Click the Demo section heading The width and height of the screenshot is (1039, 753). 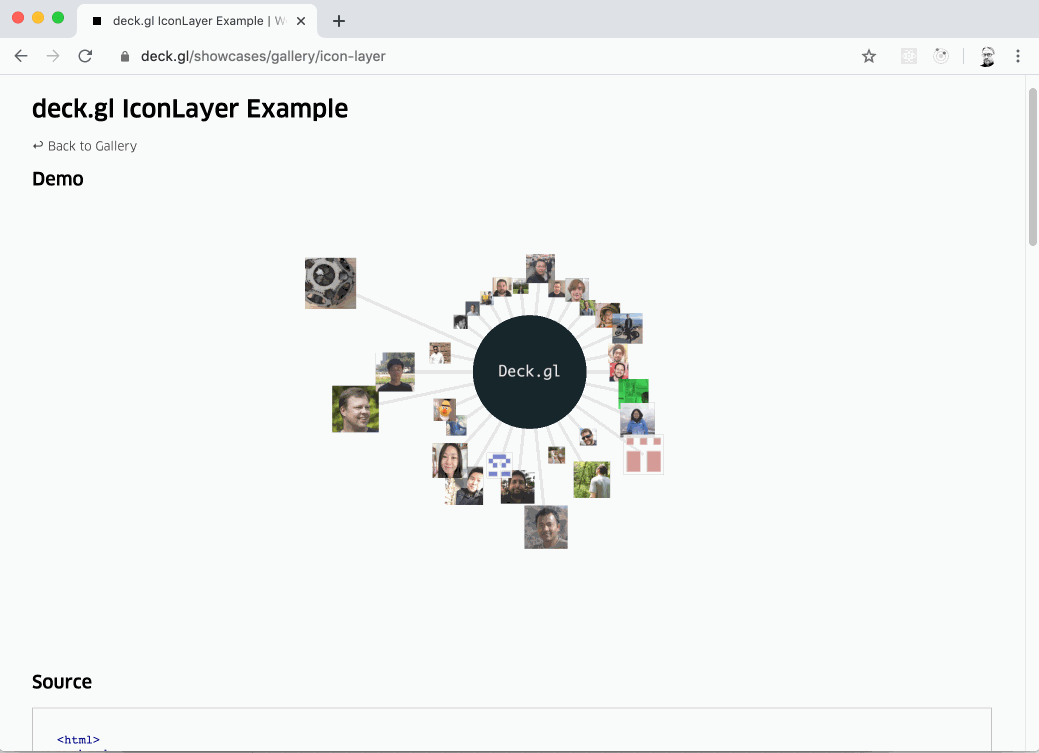pos(58,179)
